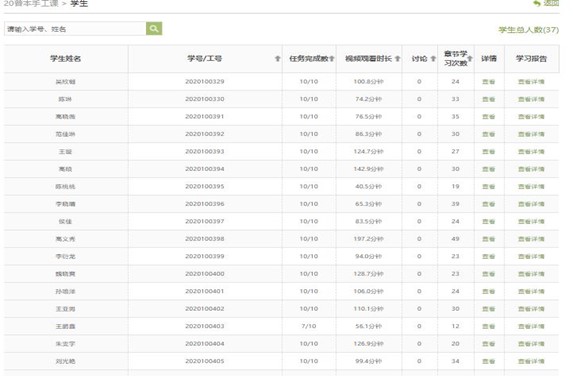Click the total student count (37) label

[x=528, y=30]
